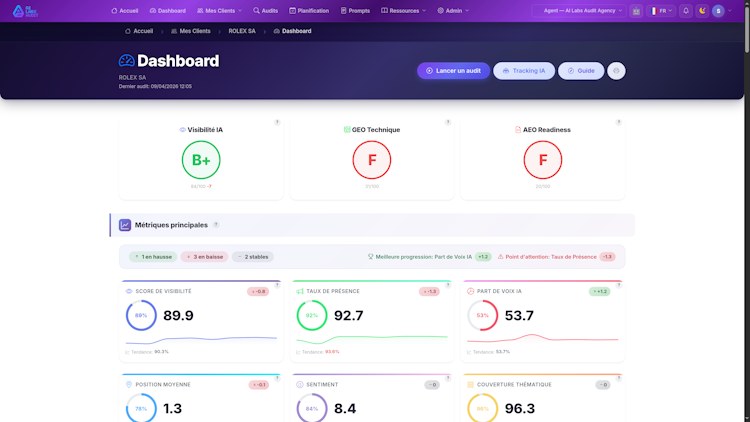Image resolution: width=750 pixels, height=422 pixels.
Task: Open help for the Visibilité IA card
Action: (x=277, y=122)
